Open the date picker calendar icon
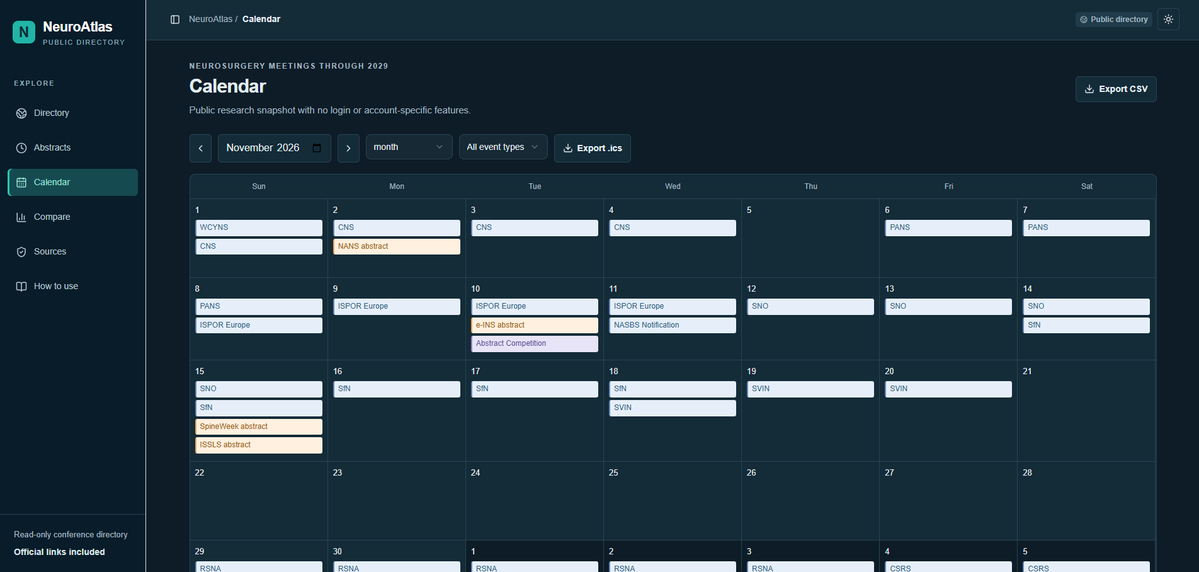1199x572 pixels. point(317,148)
